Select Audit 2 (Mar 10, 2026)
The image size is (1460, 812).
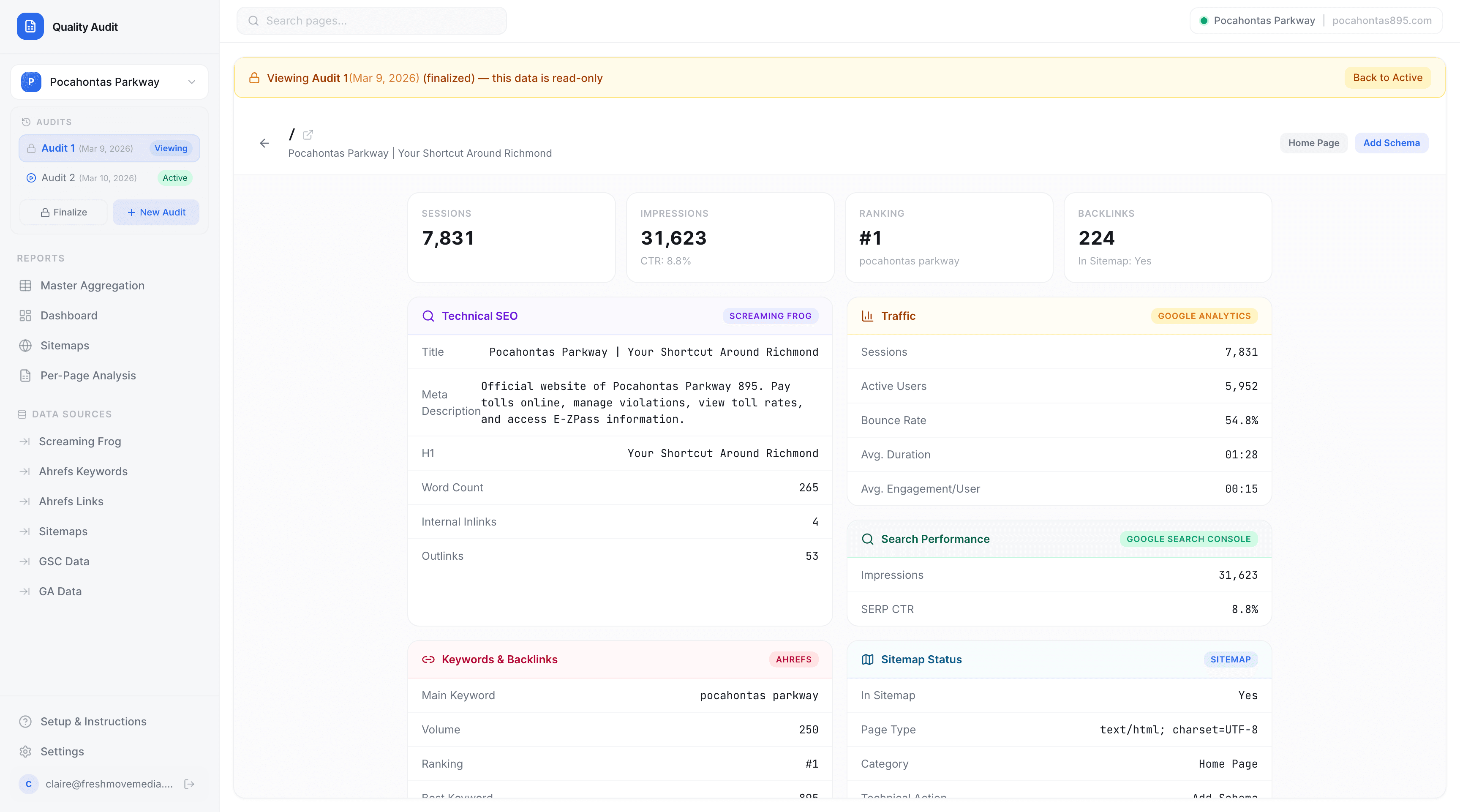pyautogui.click(x=109, y=177)
